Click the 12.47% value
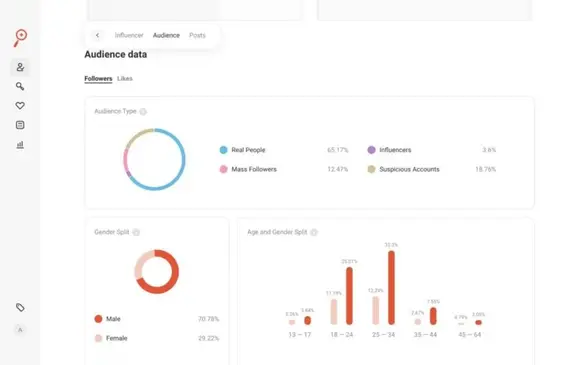579x365 pixels. click(x=338, y=169)
